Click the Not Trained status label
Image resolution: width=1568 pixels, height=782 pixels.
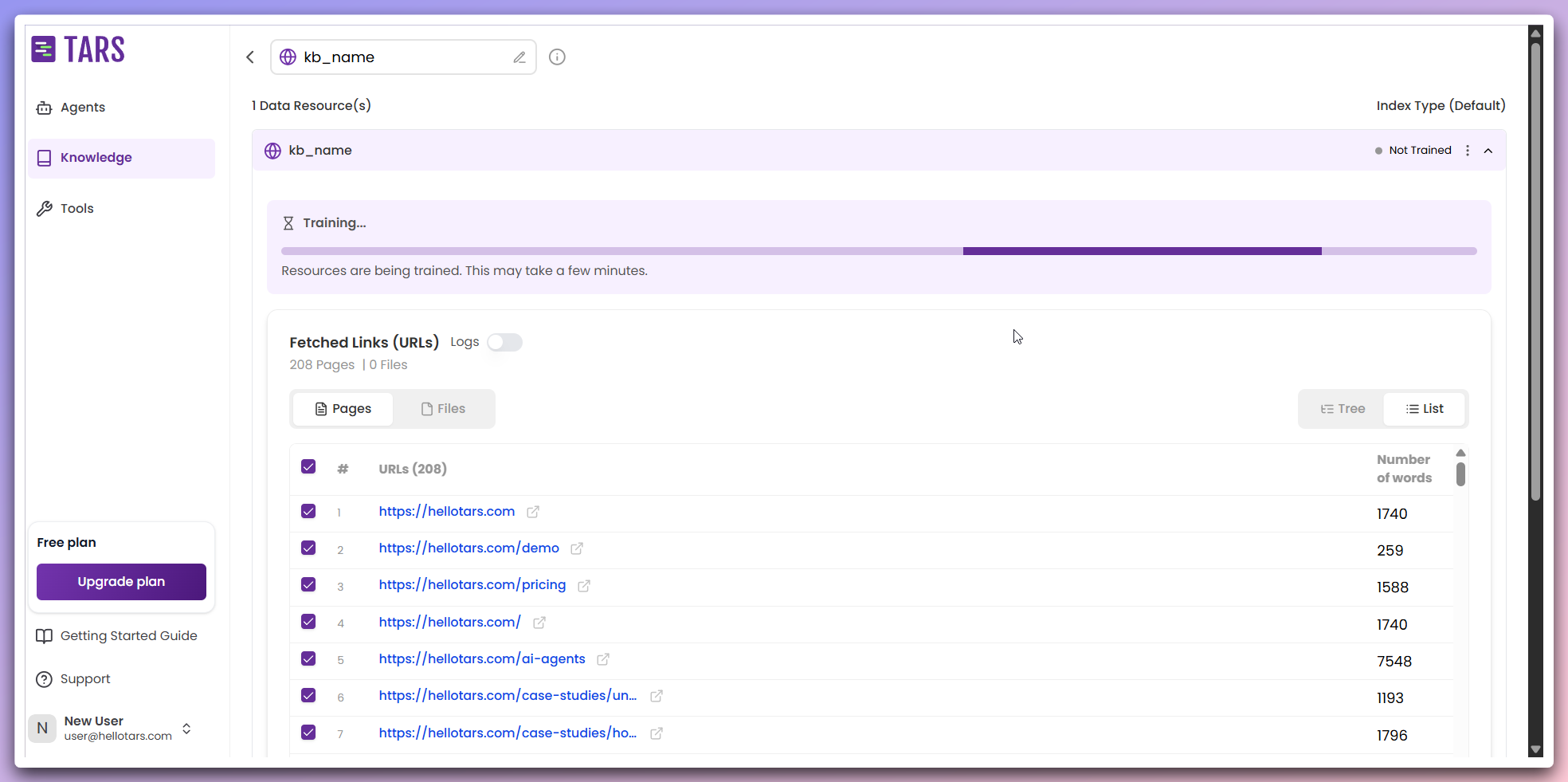[x=1420, y=151]
